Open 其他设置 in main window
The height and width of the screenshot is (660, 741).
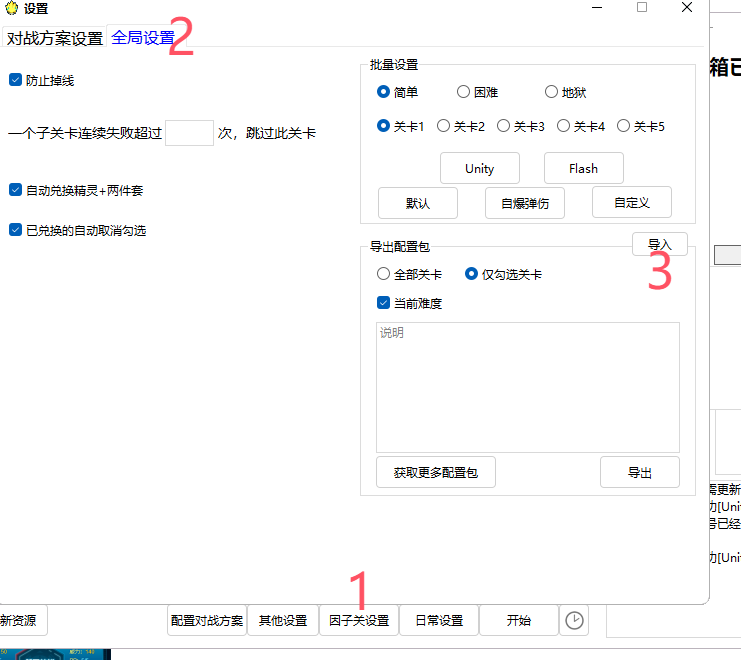(283, 620)
